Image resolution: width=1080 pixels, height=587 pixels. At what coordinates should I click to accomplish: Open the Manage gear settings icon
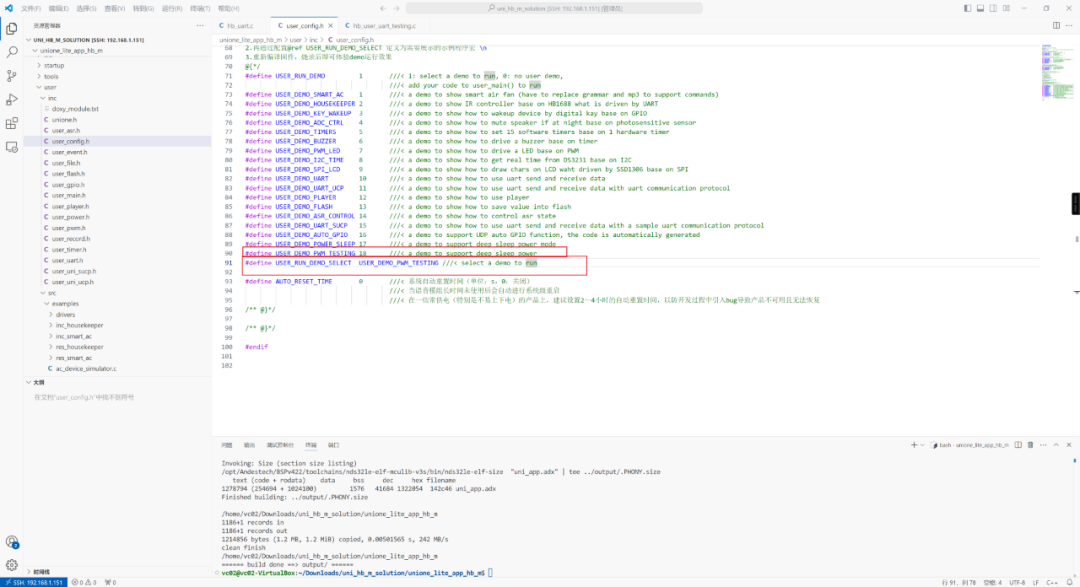click(x=12, y=565)
